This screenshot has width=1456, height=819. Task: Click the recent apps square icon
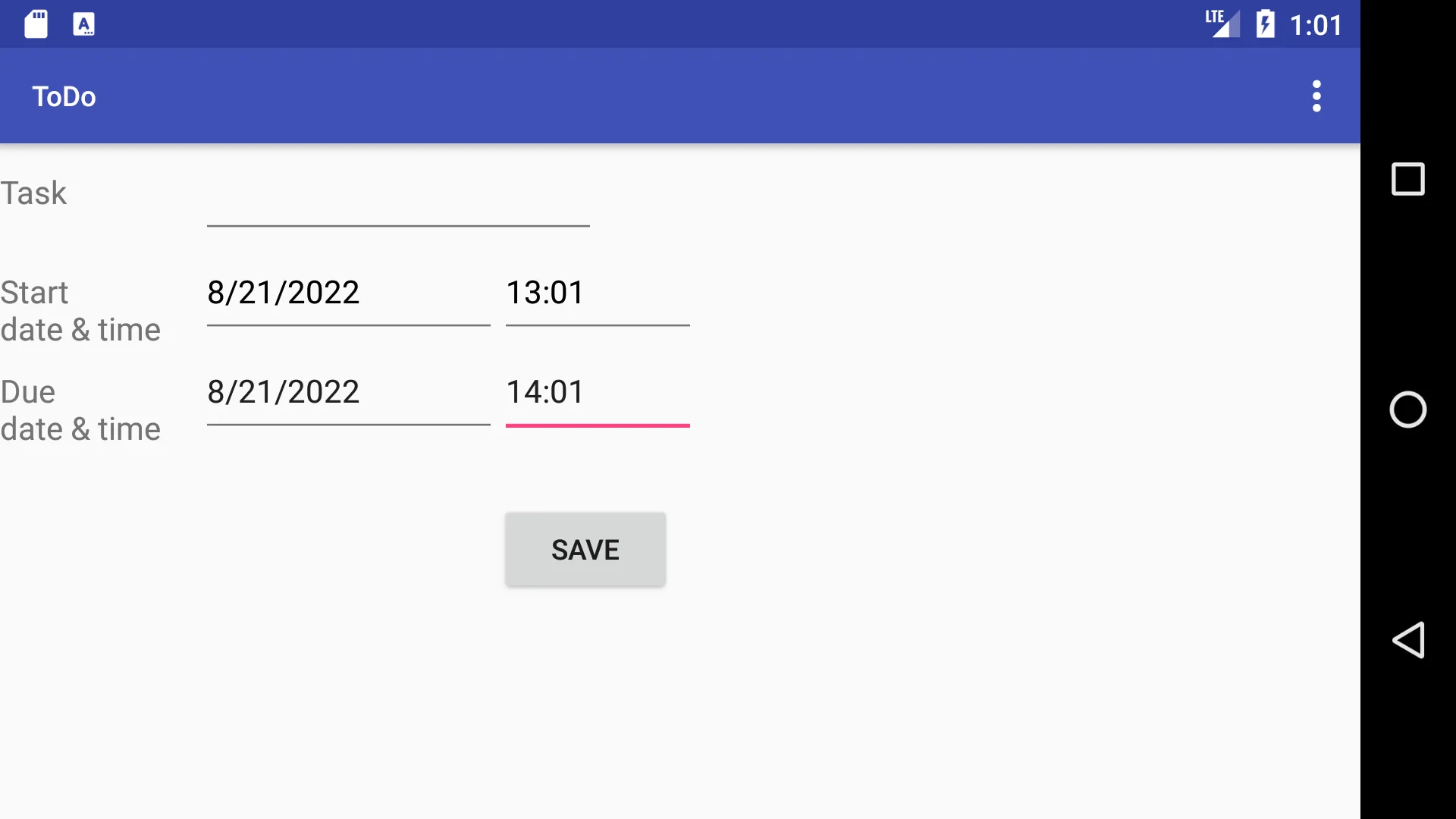[x=1407, y=178]
